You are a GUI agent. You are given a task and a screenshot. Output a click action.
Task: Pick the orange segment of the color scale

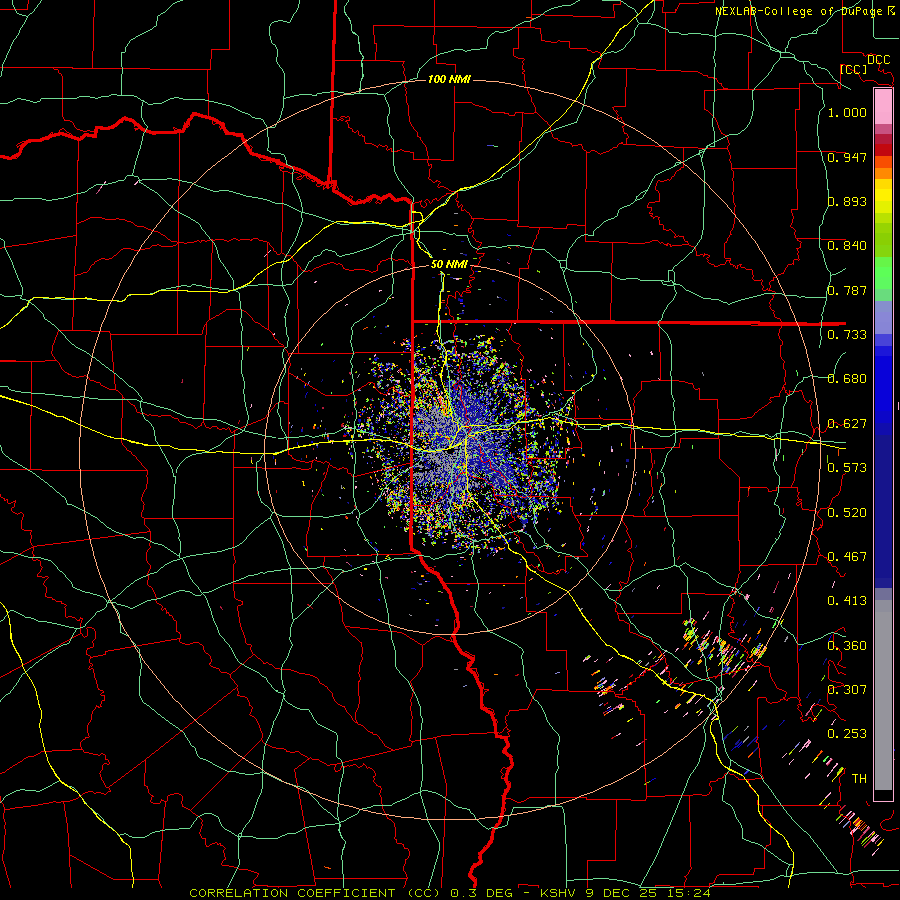click(883, 173)
